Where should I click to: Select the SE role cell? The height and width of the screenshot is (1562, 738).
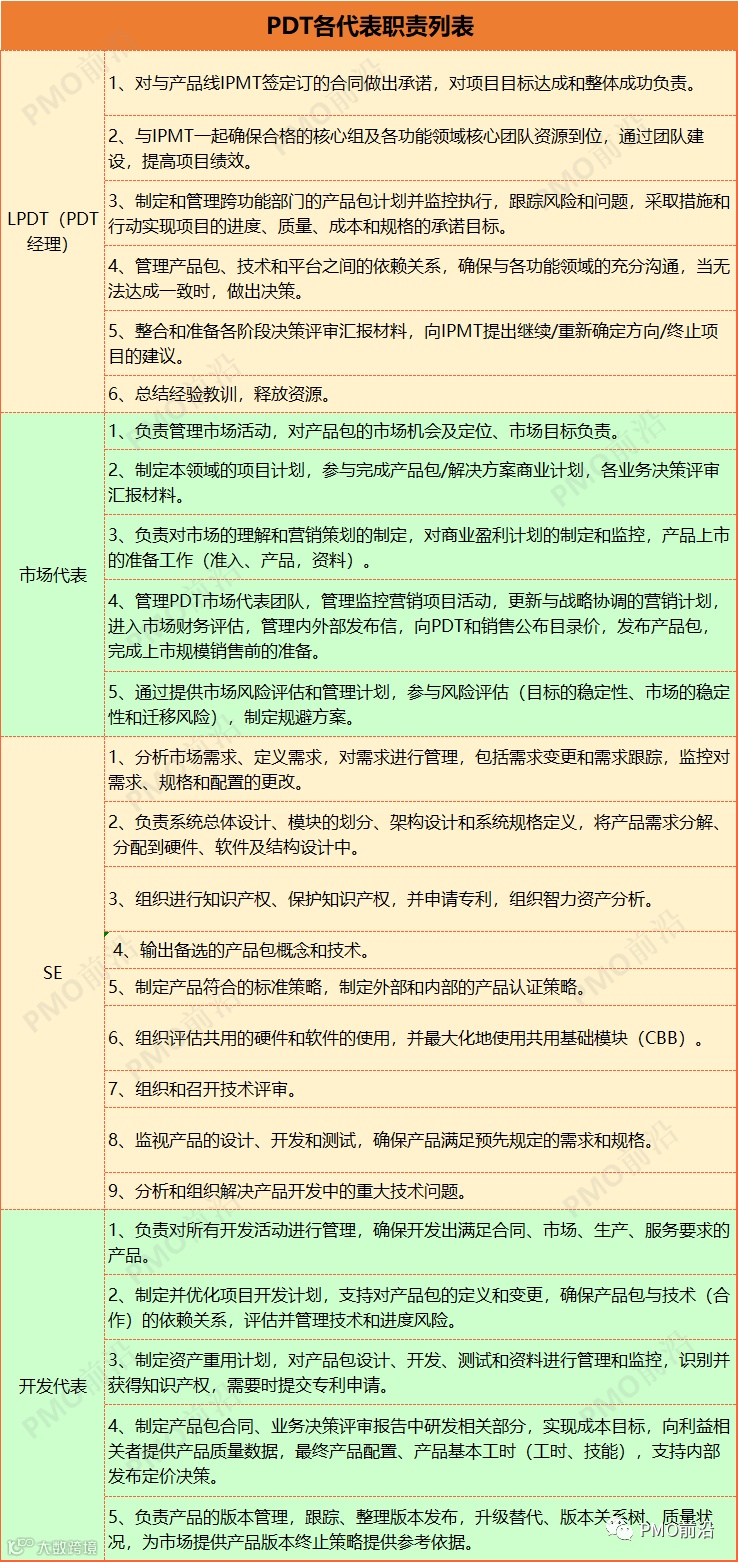click(x=52, y=972)
